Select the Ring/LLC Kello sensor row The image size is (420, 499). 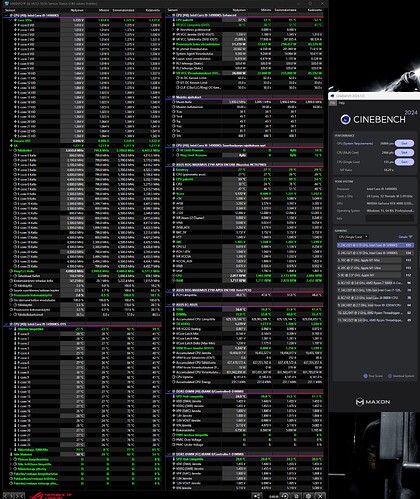tap(83, 271)
